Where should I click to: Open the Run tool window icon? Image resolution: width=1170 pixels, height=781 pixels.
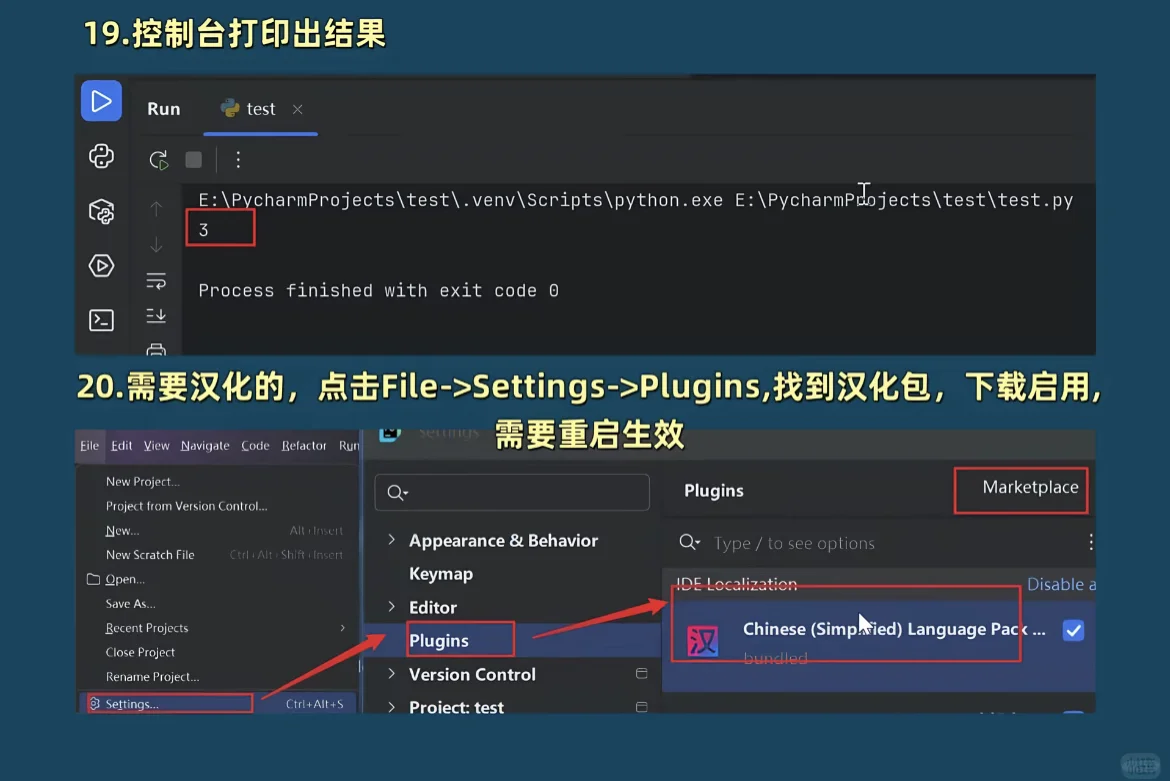(x=101, y=100)
